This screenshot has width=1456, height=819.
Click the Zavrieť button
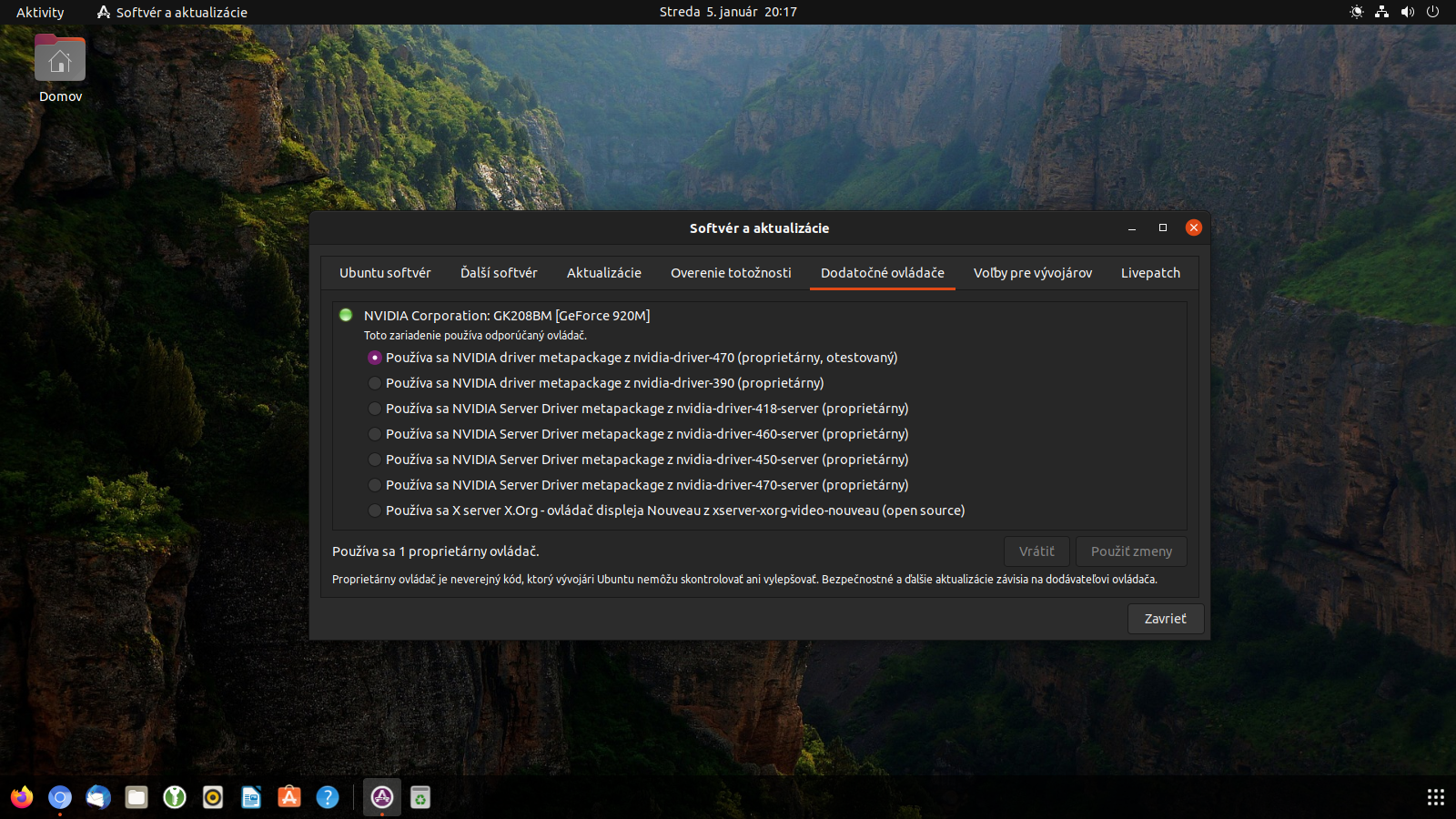1165,619
